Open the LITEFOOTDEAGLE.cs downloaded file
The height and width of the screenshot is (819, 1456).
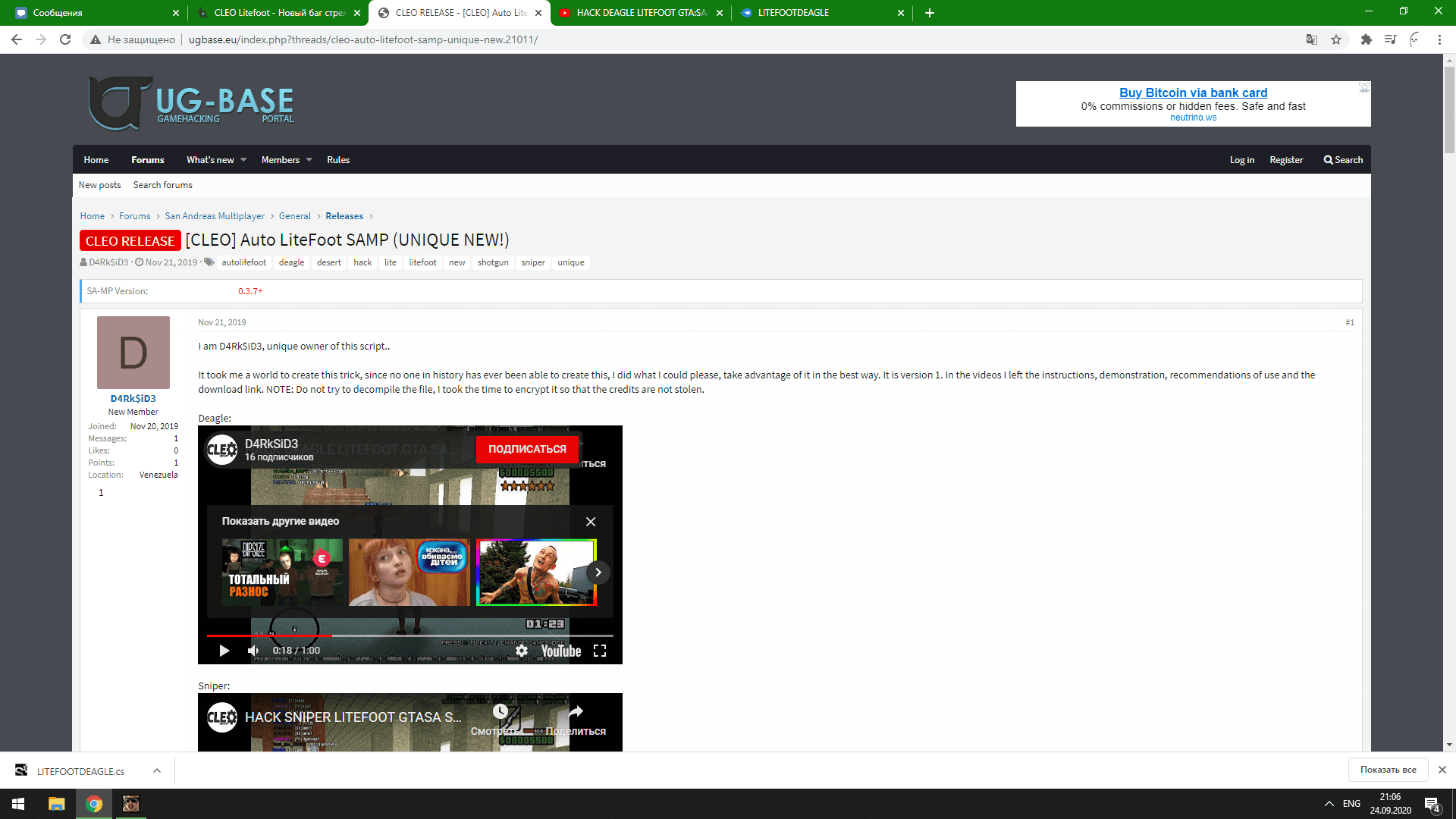click(x=80, y=771)
